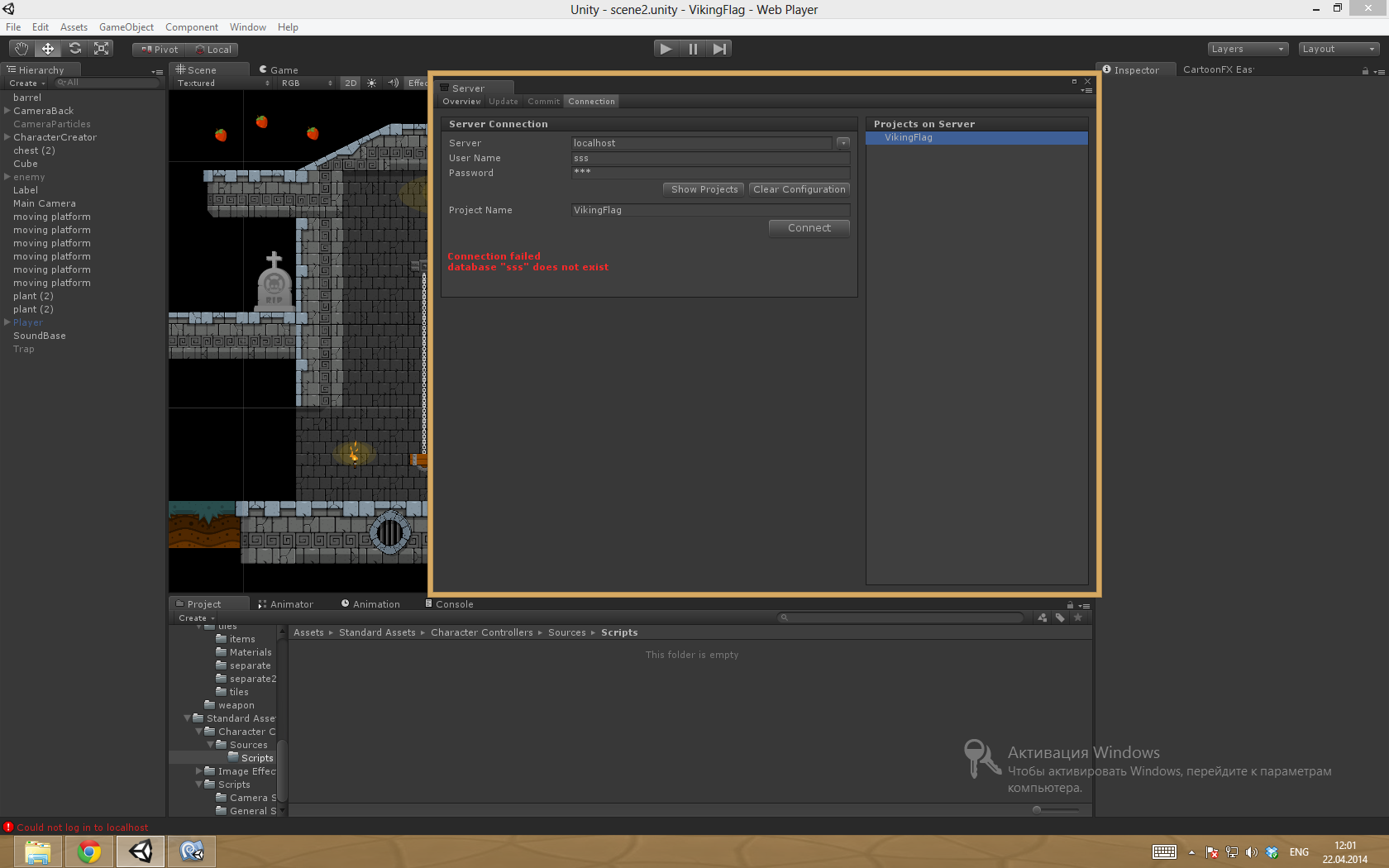Select the Move (translate) tool

pyautogui.click(x=48, y=49)
